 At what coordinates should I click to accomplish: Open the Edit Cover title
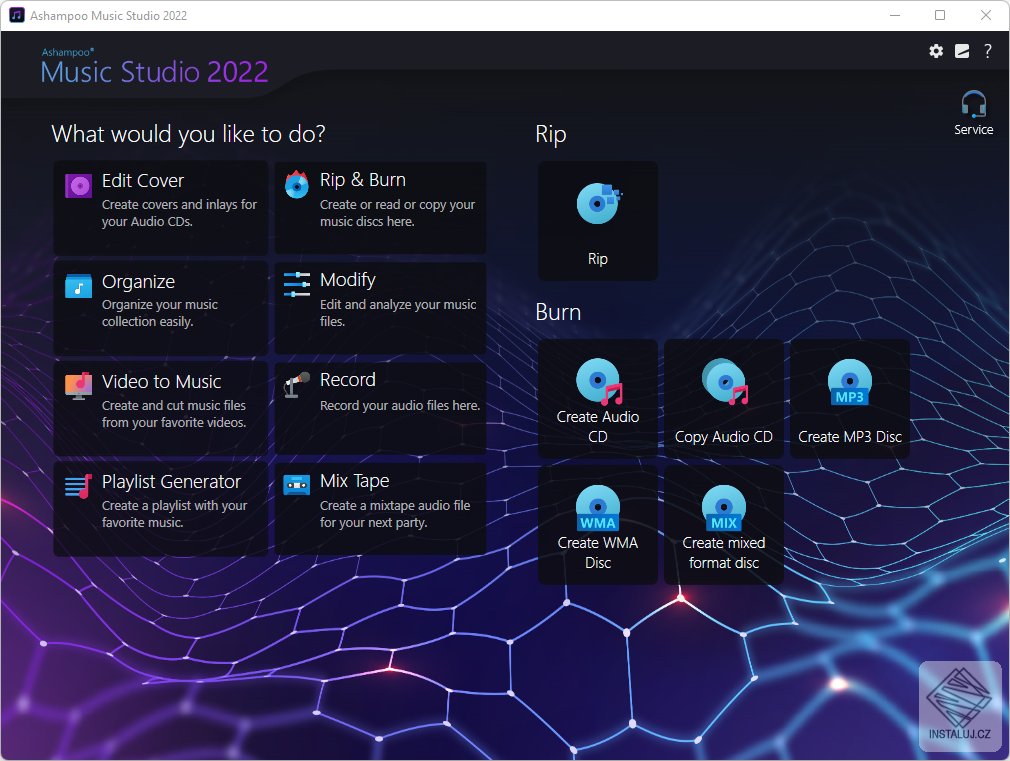pyautogui.click(x=143, y=181)
